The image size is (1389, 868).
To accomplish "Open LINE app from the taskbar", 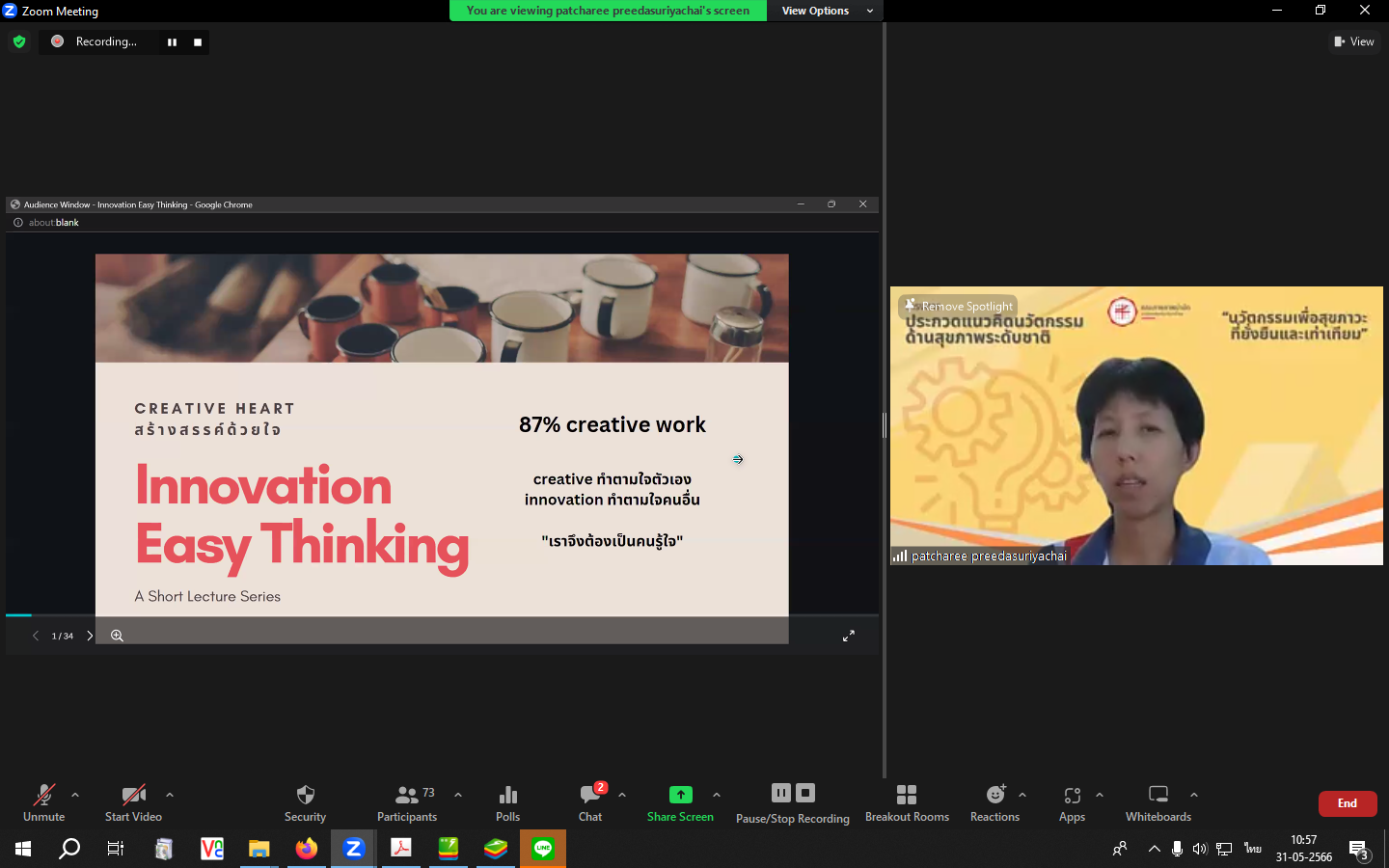I will (543, 849).
